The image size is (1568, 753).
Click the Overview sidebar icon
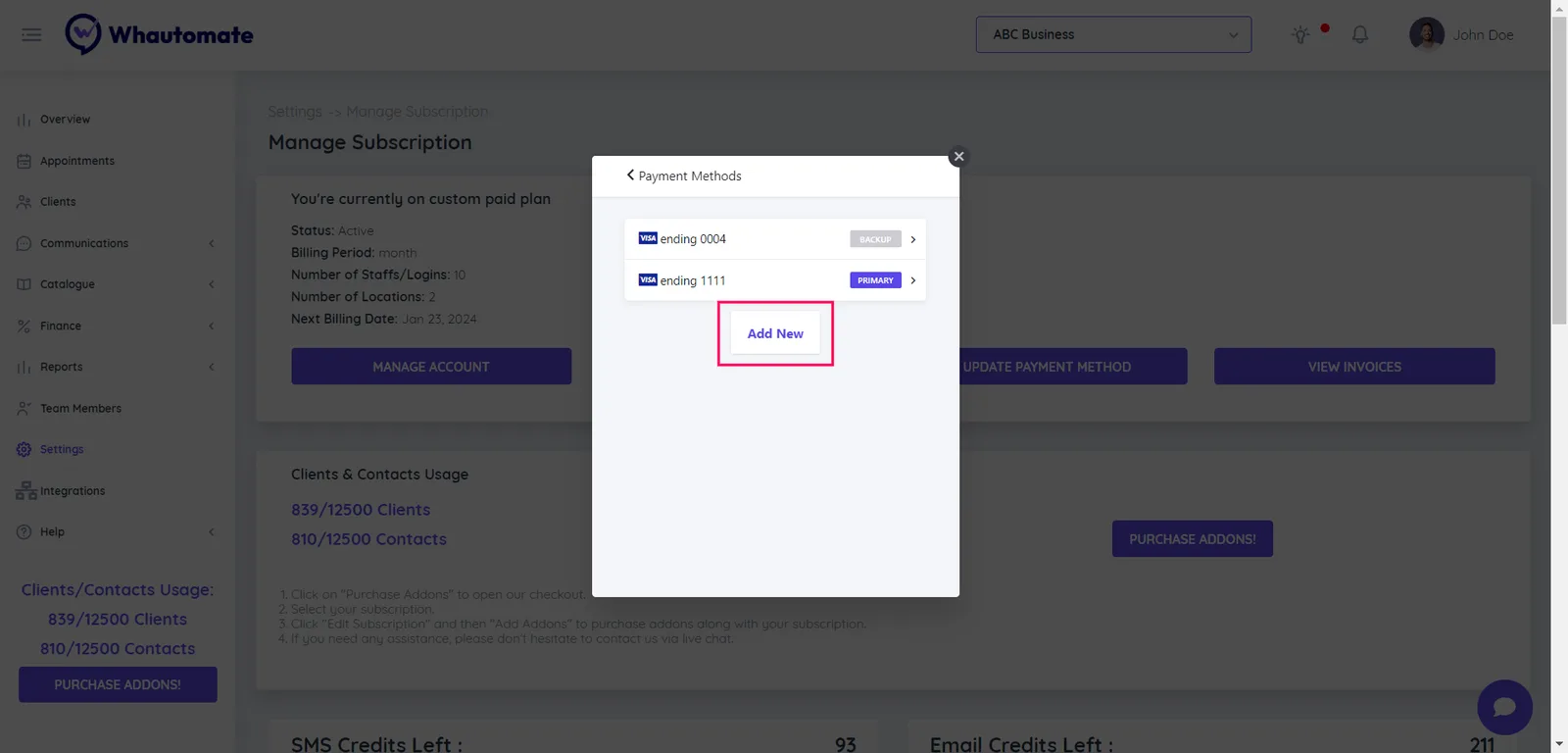pos(24,120)
